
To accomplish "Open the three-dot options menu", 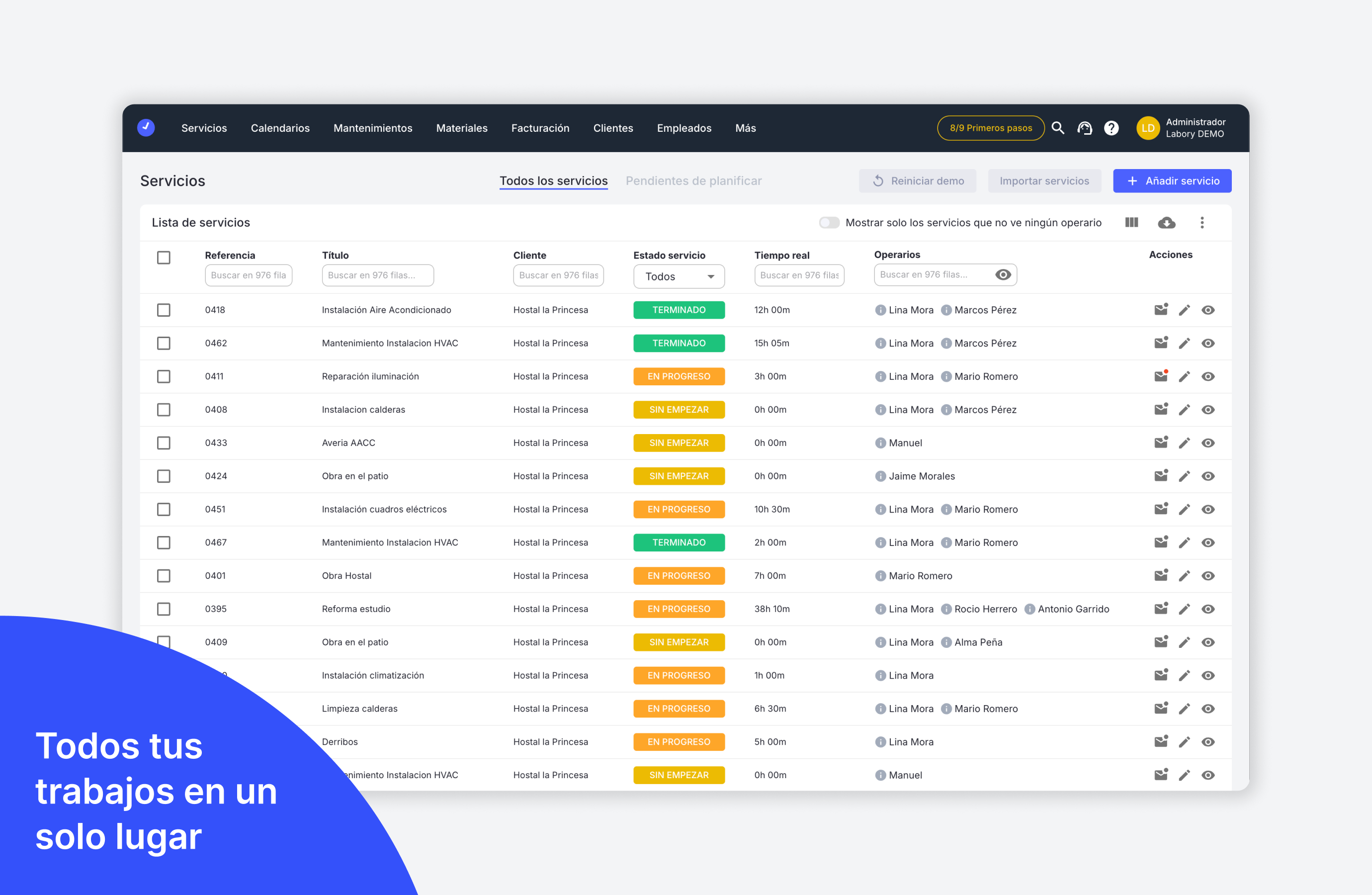I will point(1201,223).
